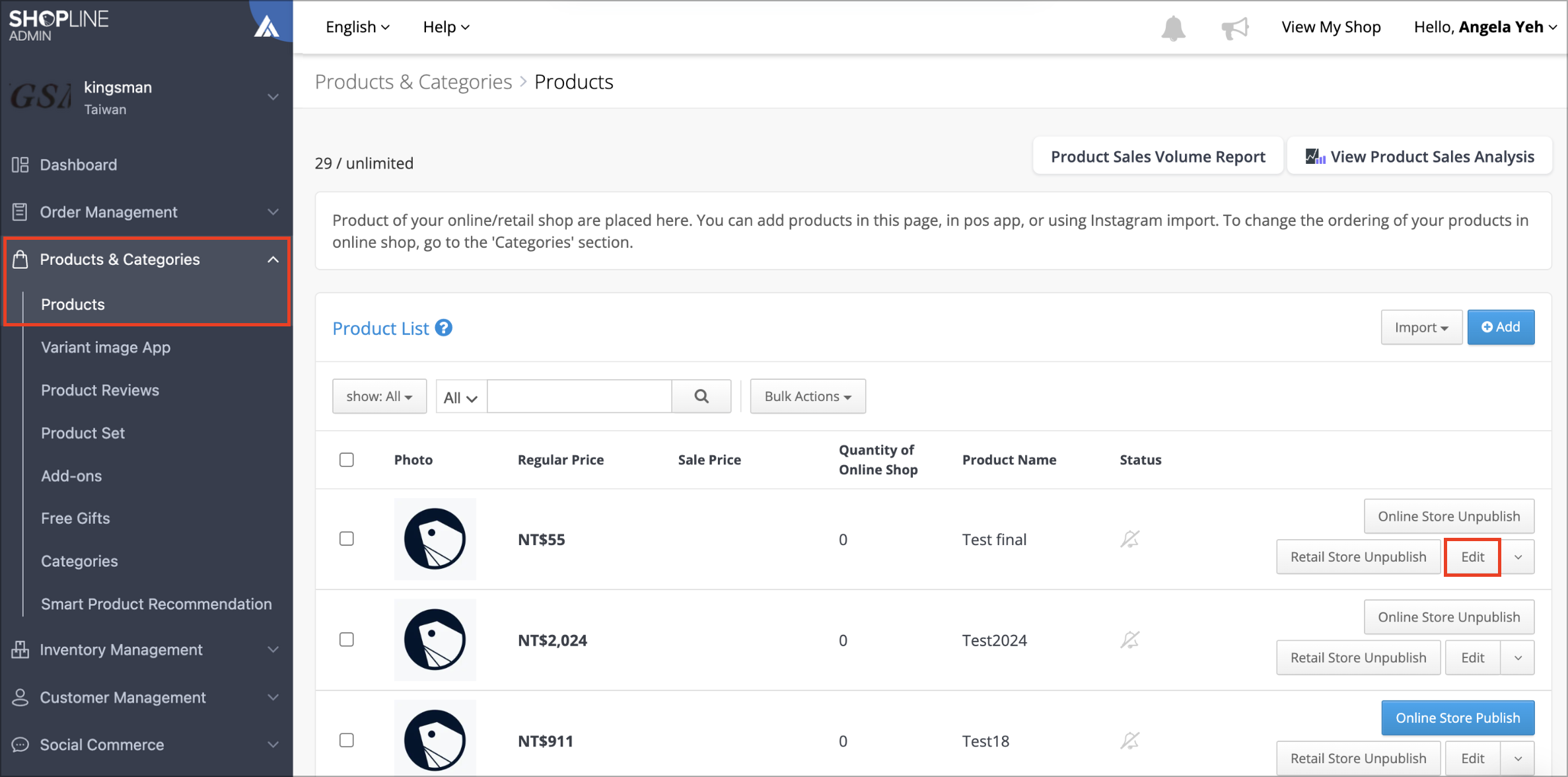Open the show: All filter dropdown
1568x777 pixels.
379,396
